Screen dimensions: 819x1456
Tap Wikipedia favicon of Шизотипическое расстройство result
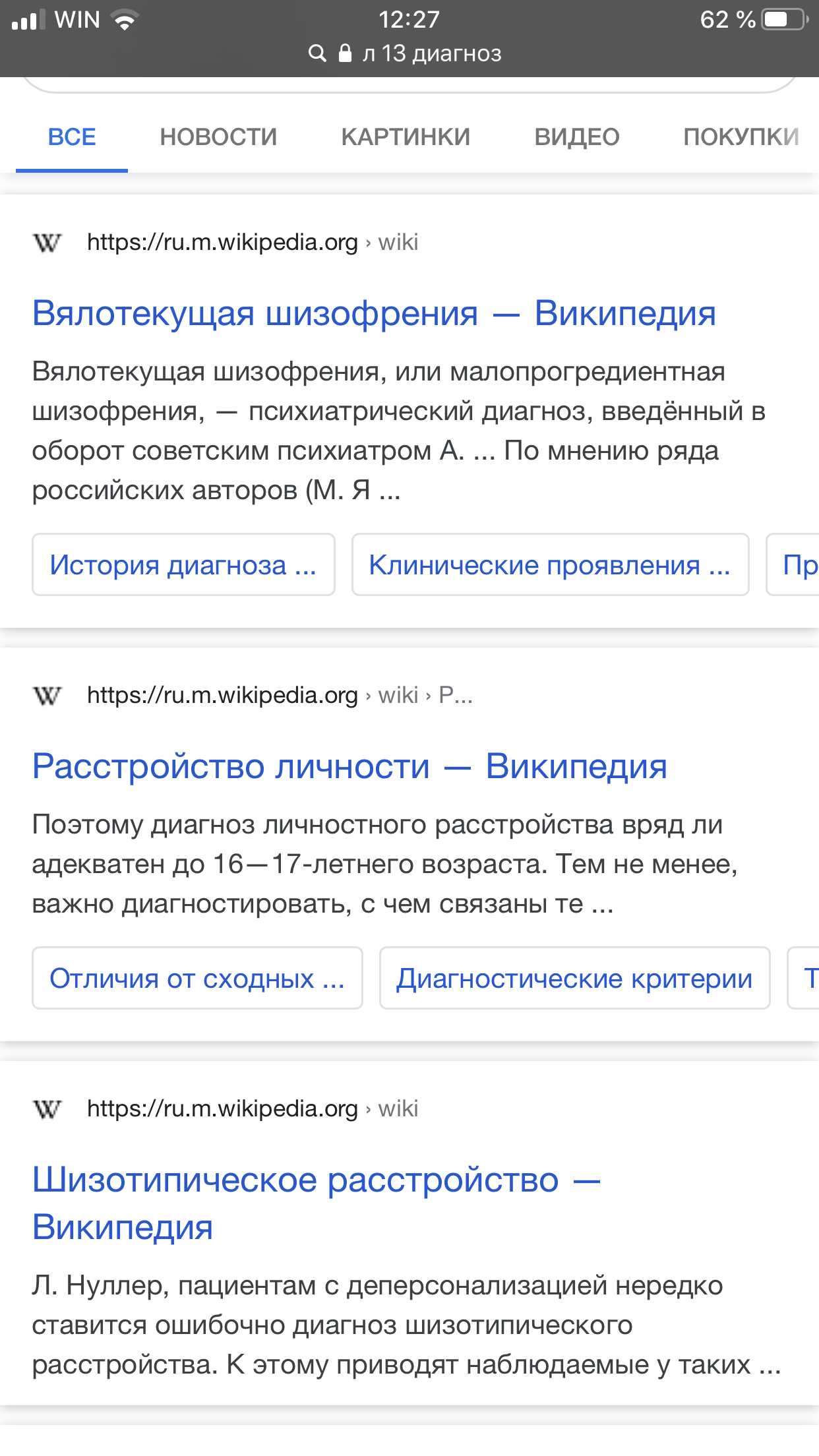pos(47,1109)
